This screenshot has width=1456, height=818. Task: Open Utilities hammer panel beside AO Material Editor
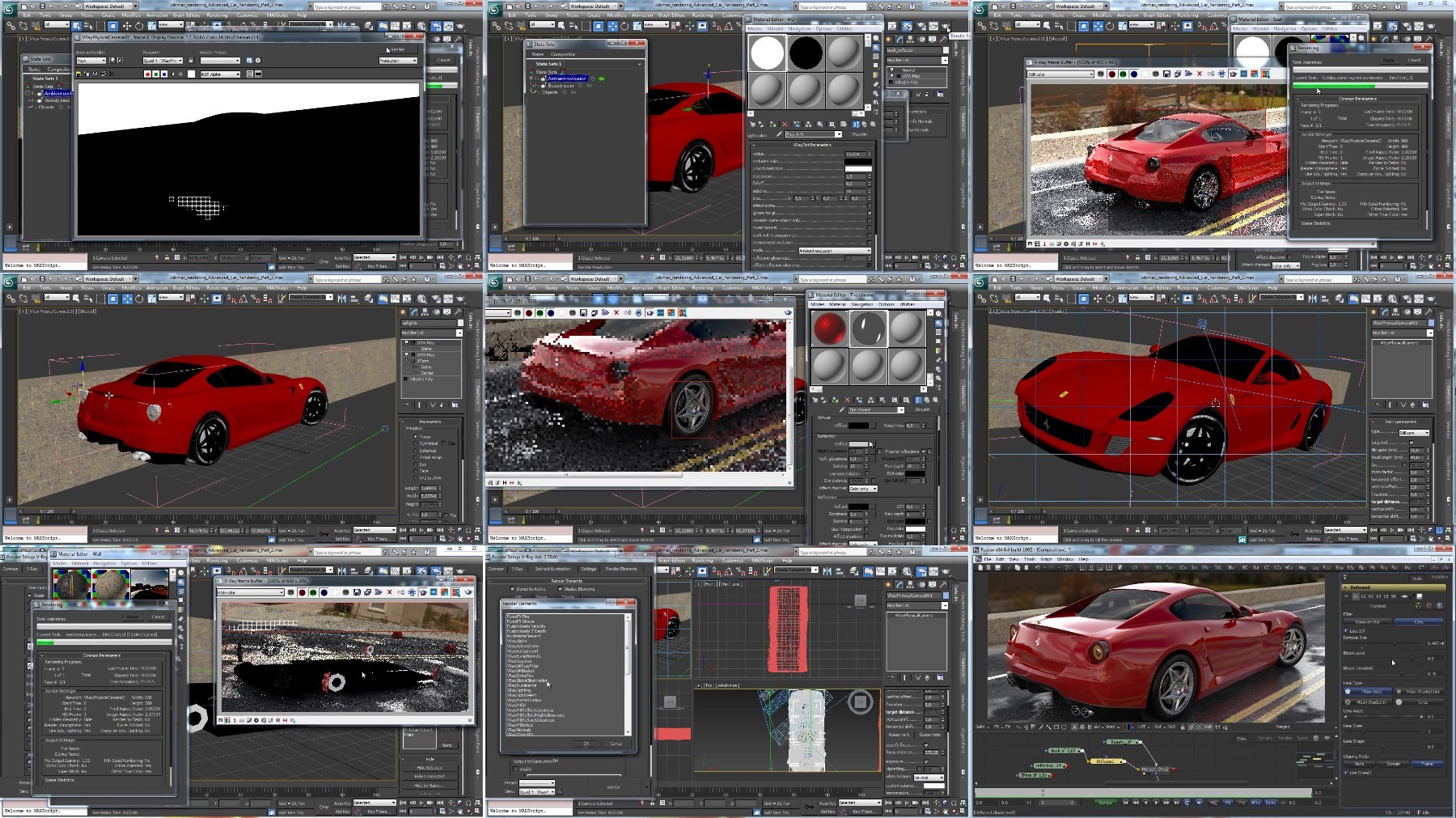click(x=943, y=39)
